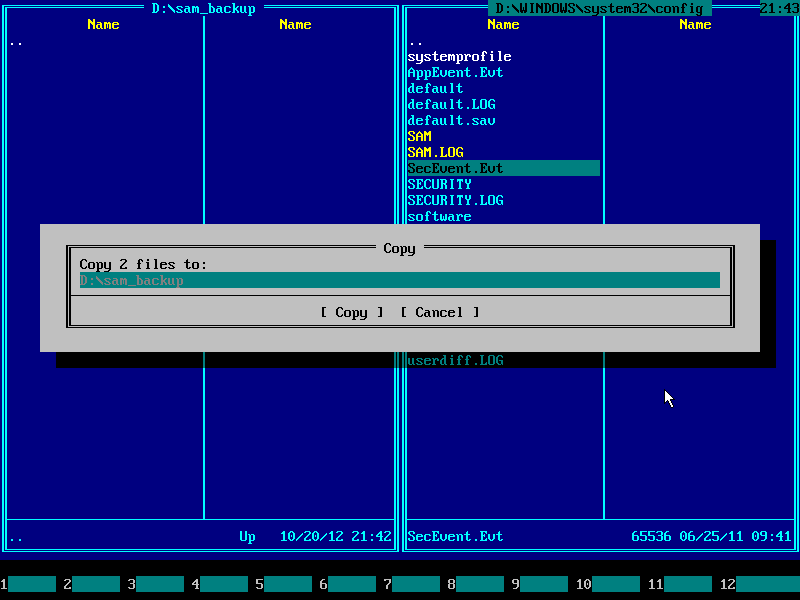Click the 65536 file size in status line
This screenshot has width=800, height=600.
tap(652, 536)
